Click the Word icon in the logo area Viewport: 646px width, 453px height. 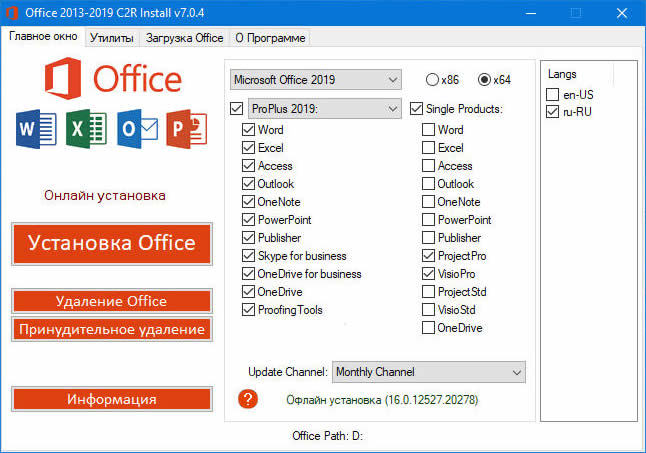[35, 128]
